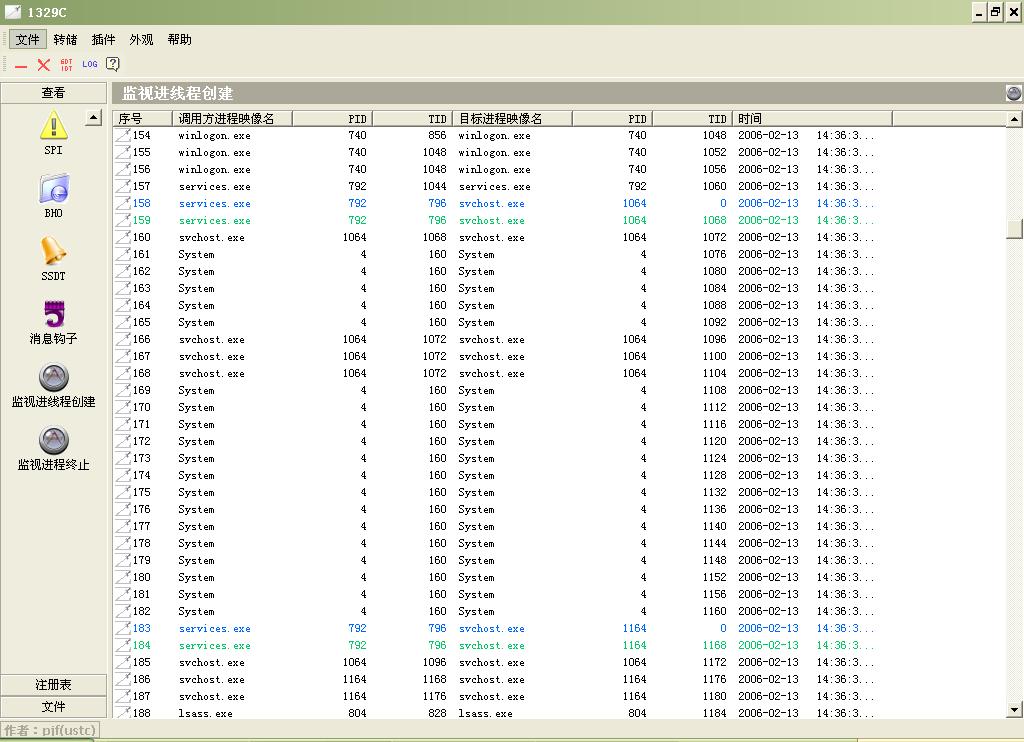Expand the 文件 sidebar section at bottom
The width and height of the screenshot is (1024, 742).
coord(53,707)
